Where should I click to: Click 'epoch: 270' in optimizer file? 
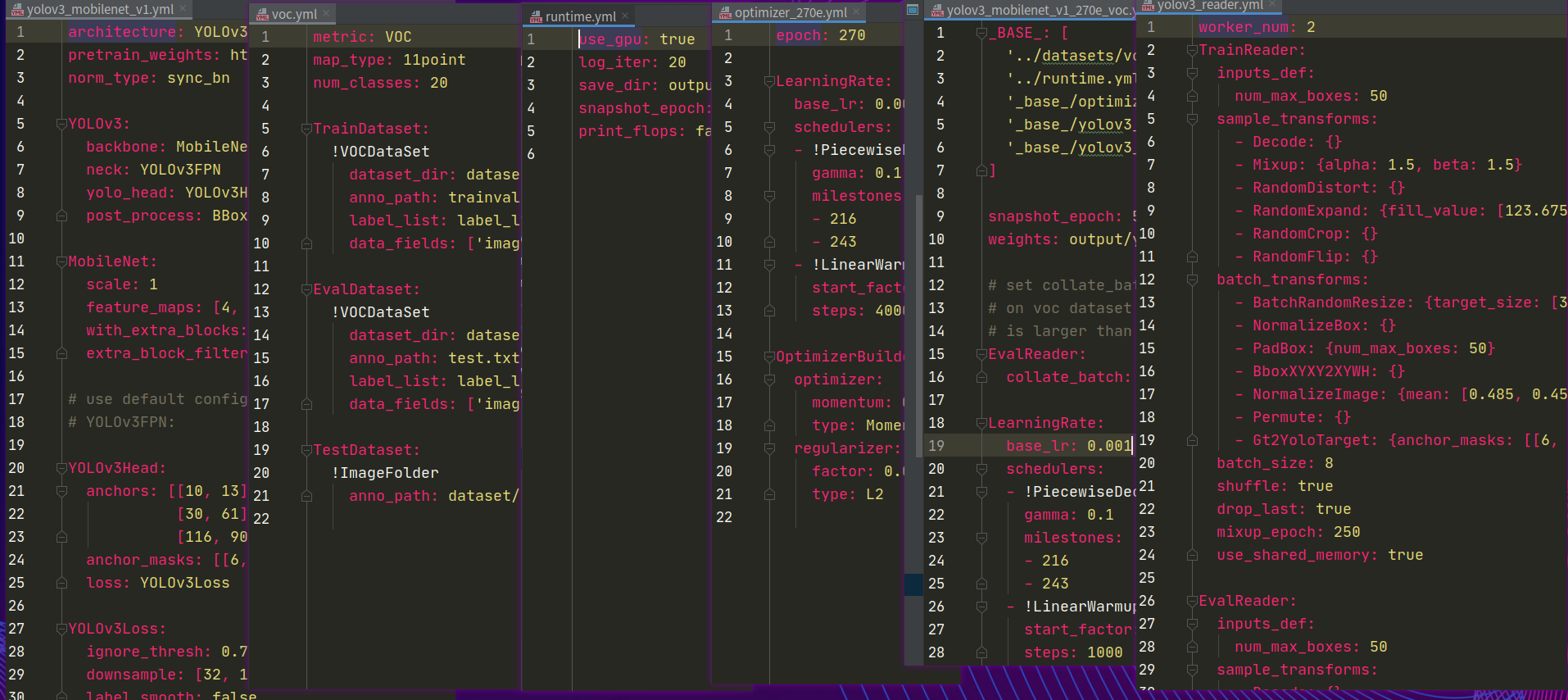point(821,35)
